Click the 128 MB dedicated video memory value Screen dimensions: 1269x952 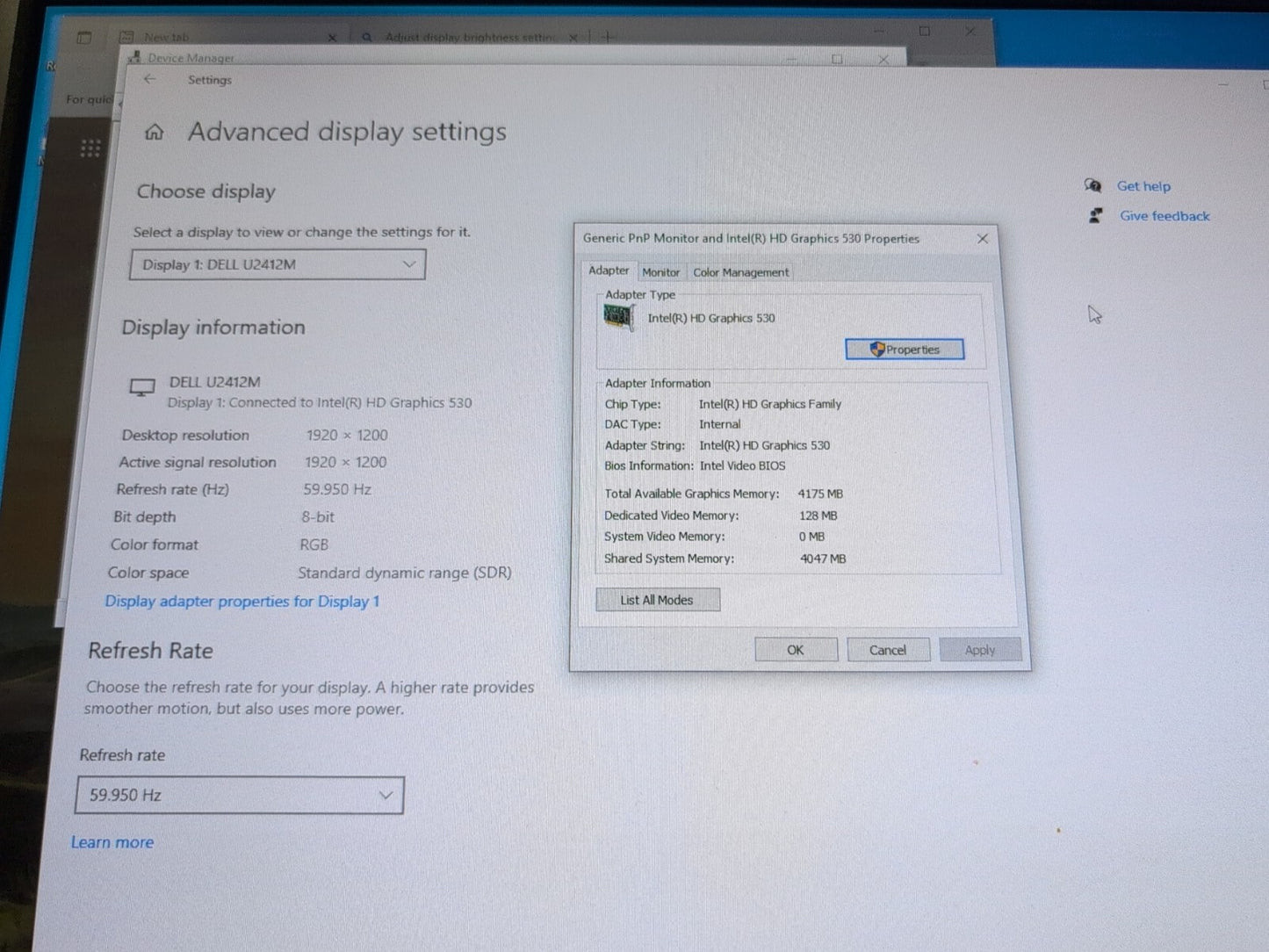[818, 516]
